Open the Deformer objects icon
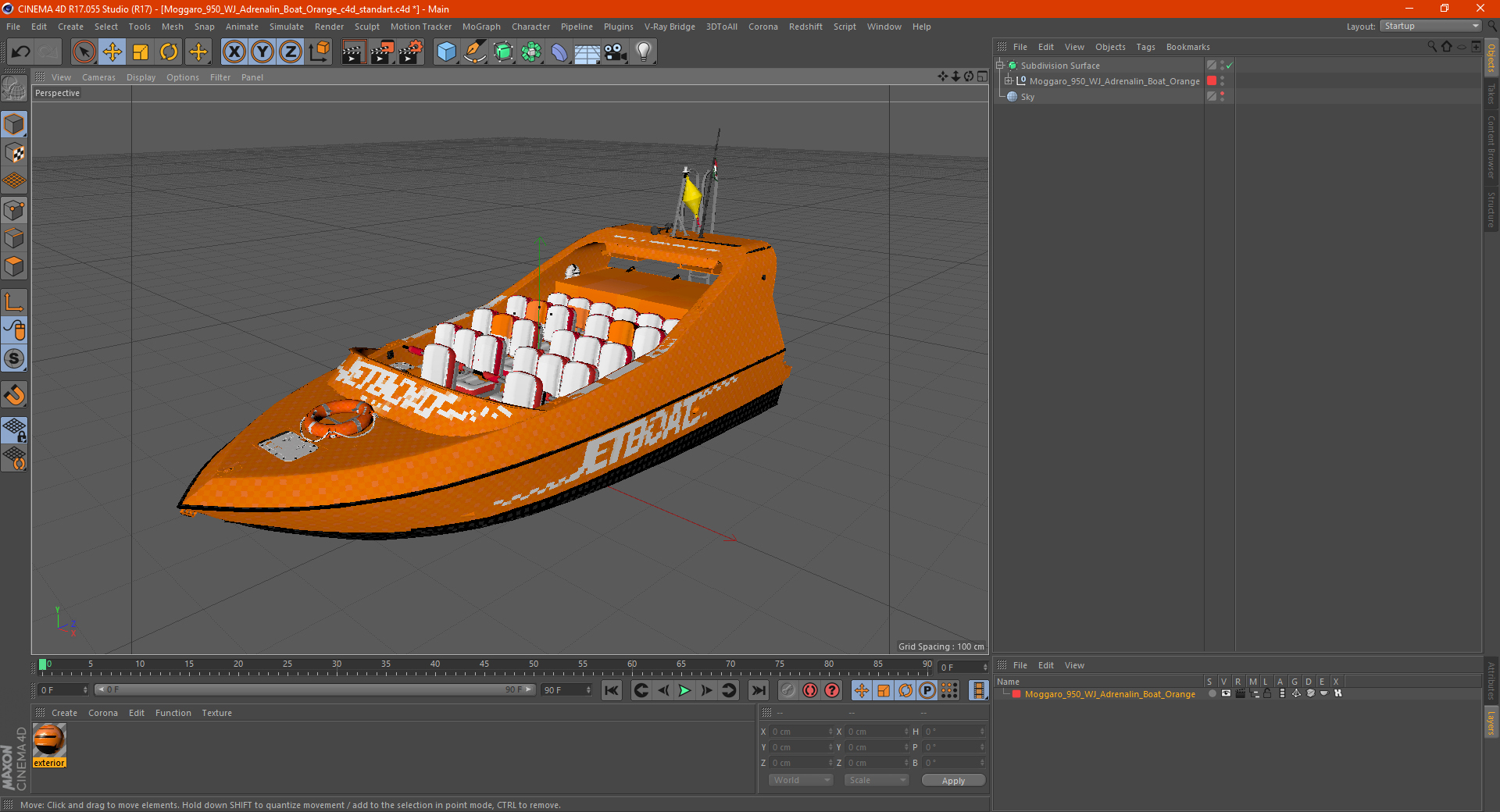The image size is (1500, 812). pyautogui.click(x=559, y=52)
